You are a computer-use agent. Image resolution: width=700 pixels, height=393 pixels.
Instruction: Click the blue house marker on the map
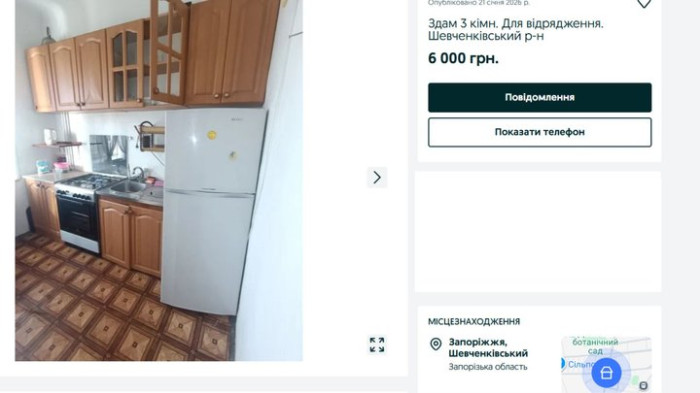(x=606, y=372)
